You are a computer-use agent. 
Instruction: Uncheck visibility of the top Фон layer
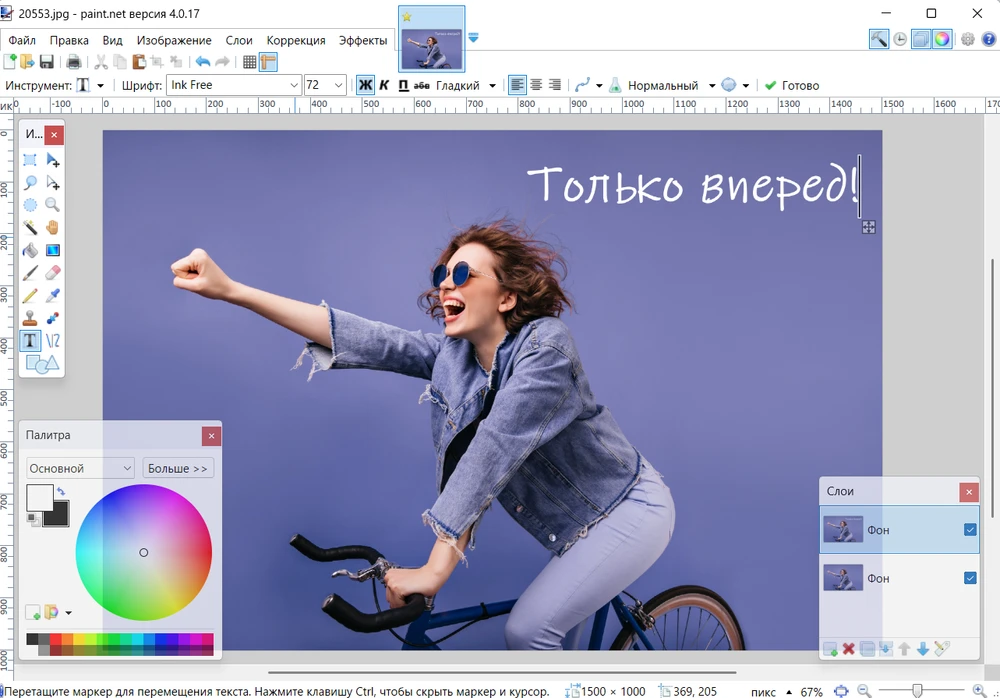(970, 530)
